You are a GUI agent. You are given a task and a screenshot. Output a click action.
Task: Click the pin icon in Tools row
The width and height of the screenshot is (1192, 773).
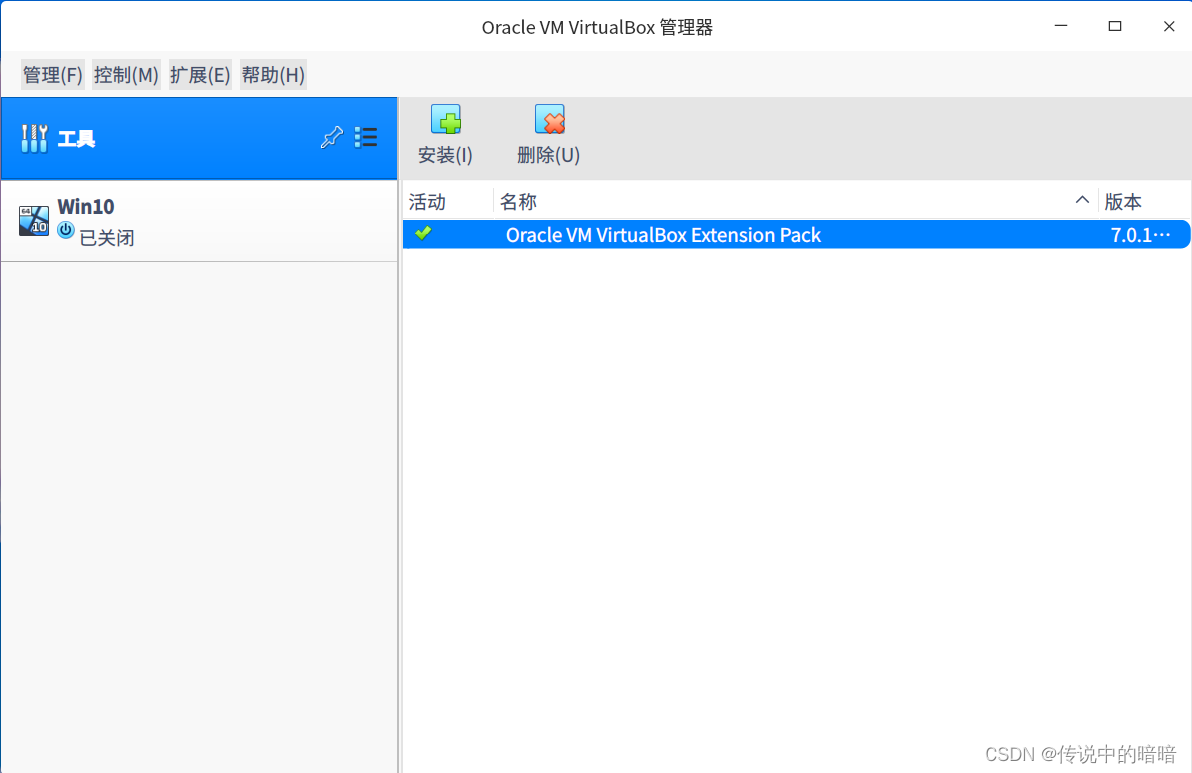click(331, 138)
